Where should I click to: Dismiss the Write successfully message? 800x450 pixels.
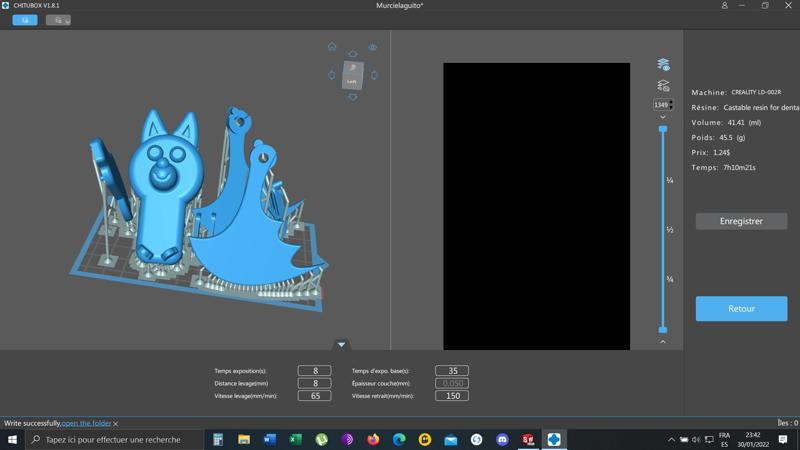(x=116, y=423)
